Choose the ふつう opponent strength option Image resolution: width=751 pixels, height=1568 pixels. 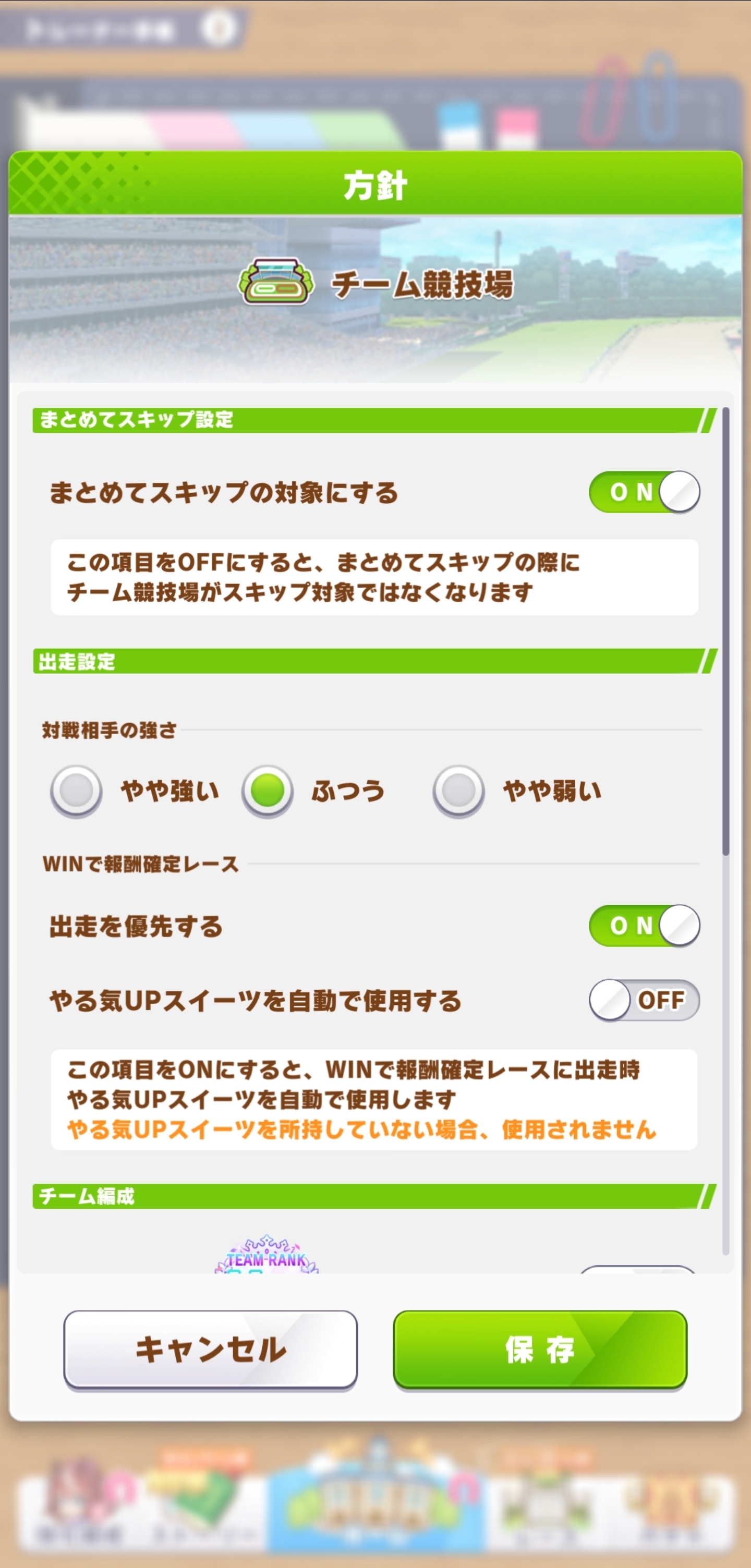[x=267, y=791]
